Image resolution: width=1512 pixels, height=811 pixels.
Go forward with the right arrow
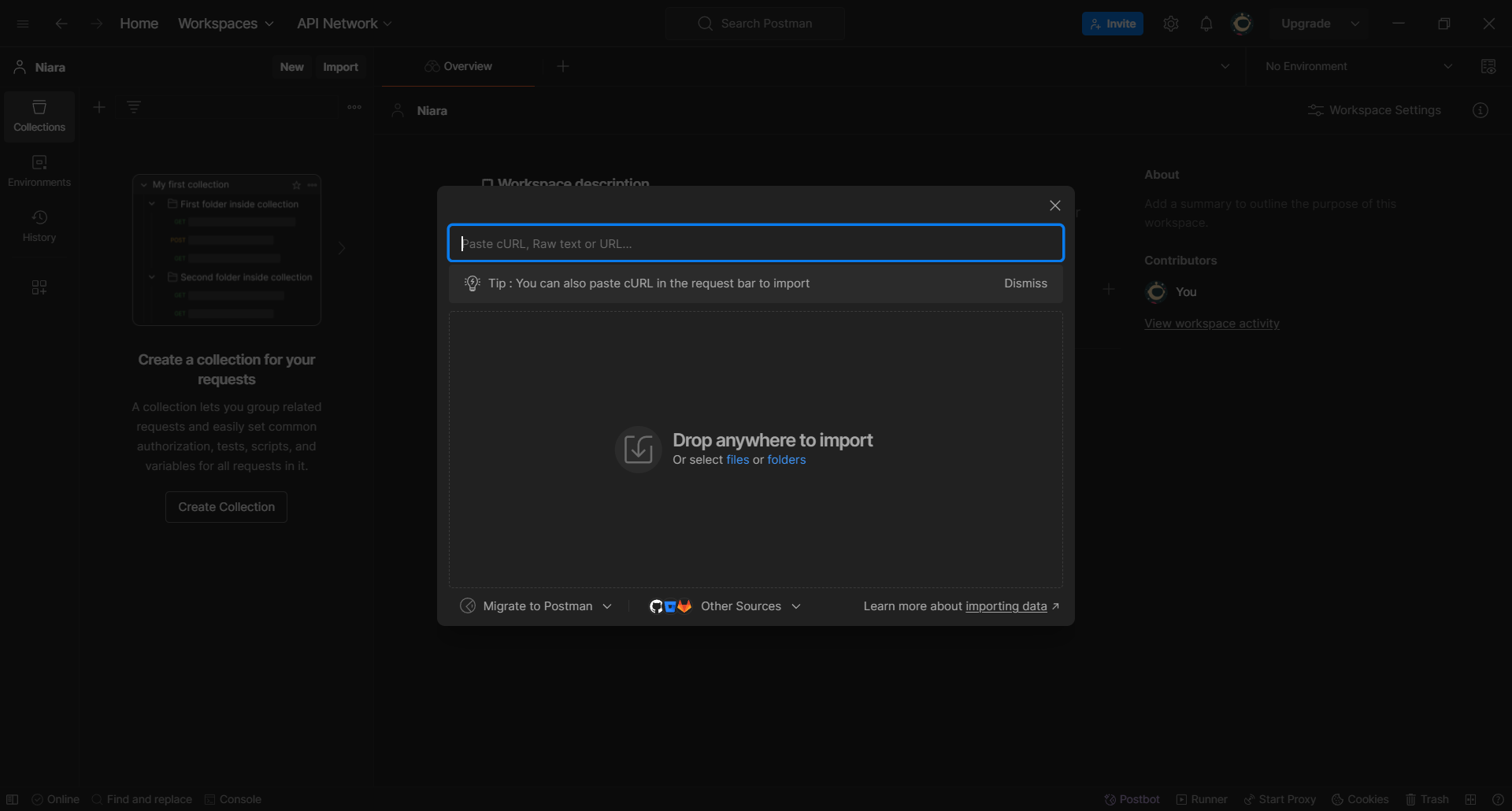(x=96, y=24)
